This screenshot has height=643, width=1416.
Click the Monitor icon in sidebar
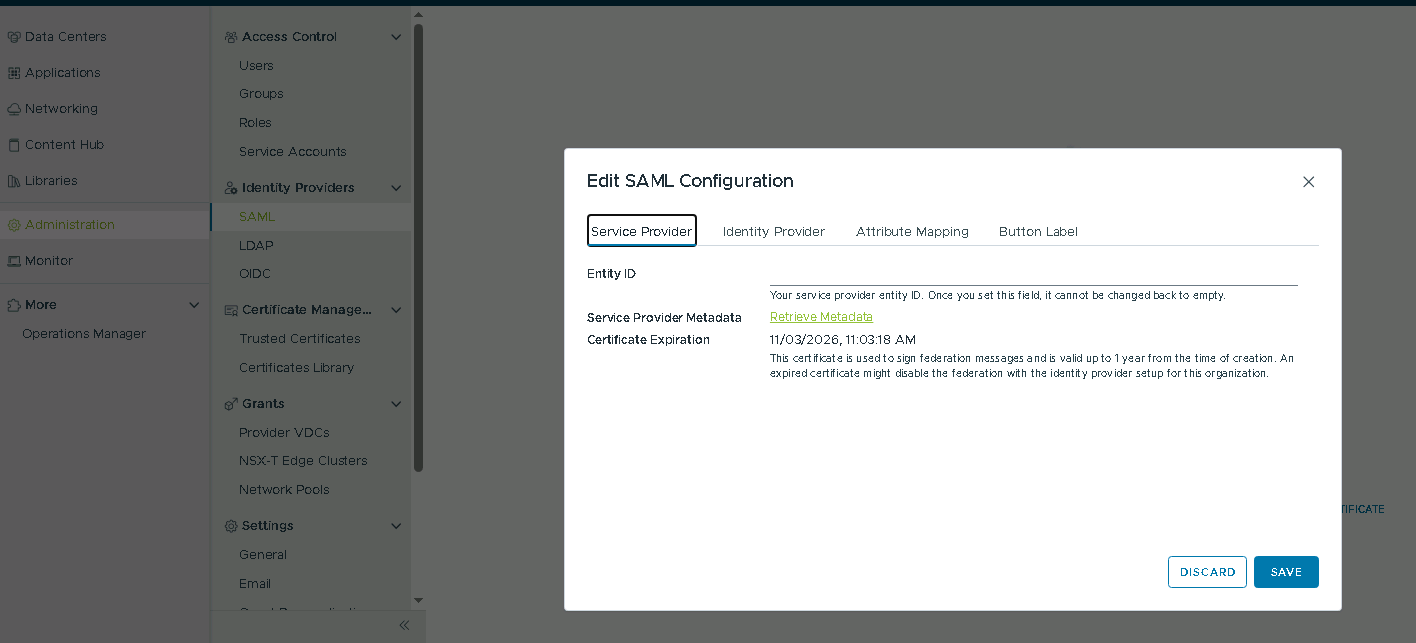pos(14,261)
